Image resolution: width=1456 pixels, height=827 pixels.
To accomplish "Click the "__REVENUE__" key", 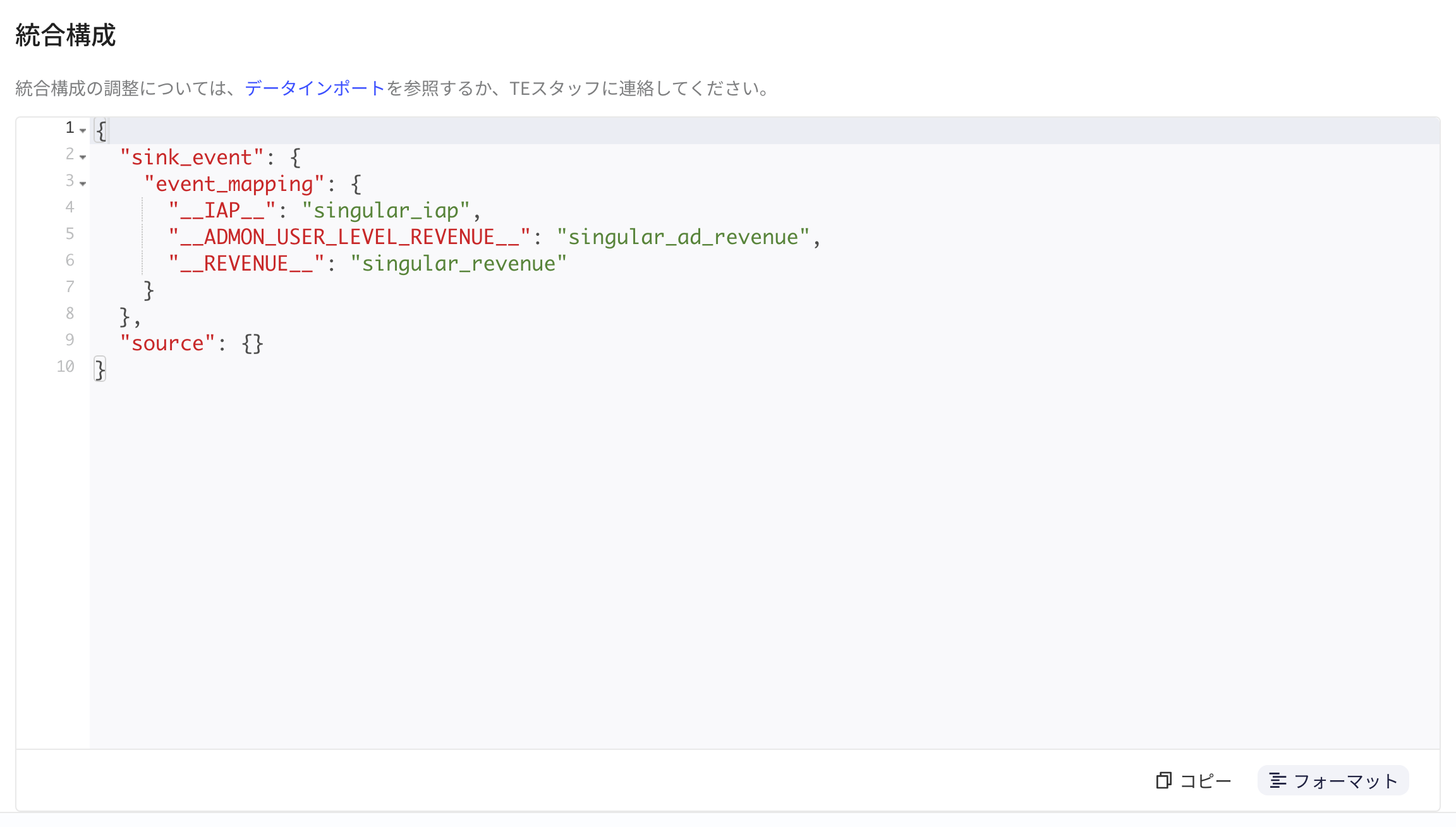I will point(246,264).
